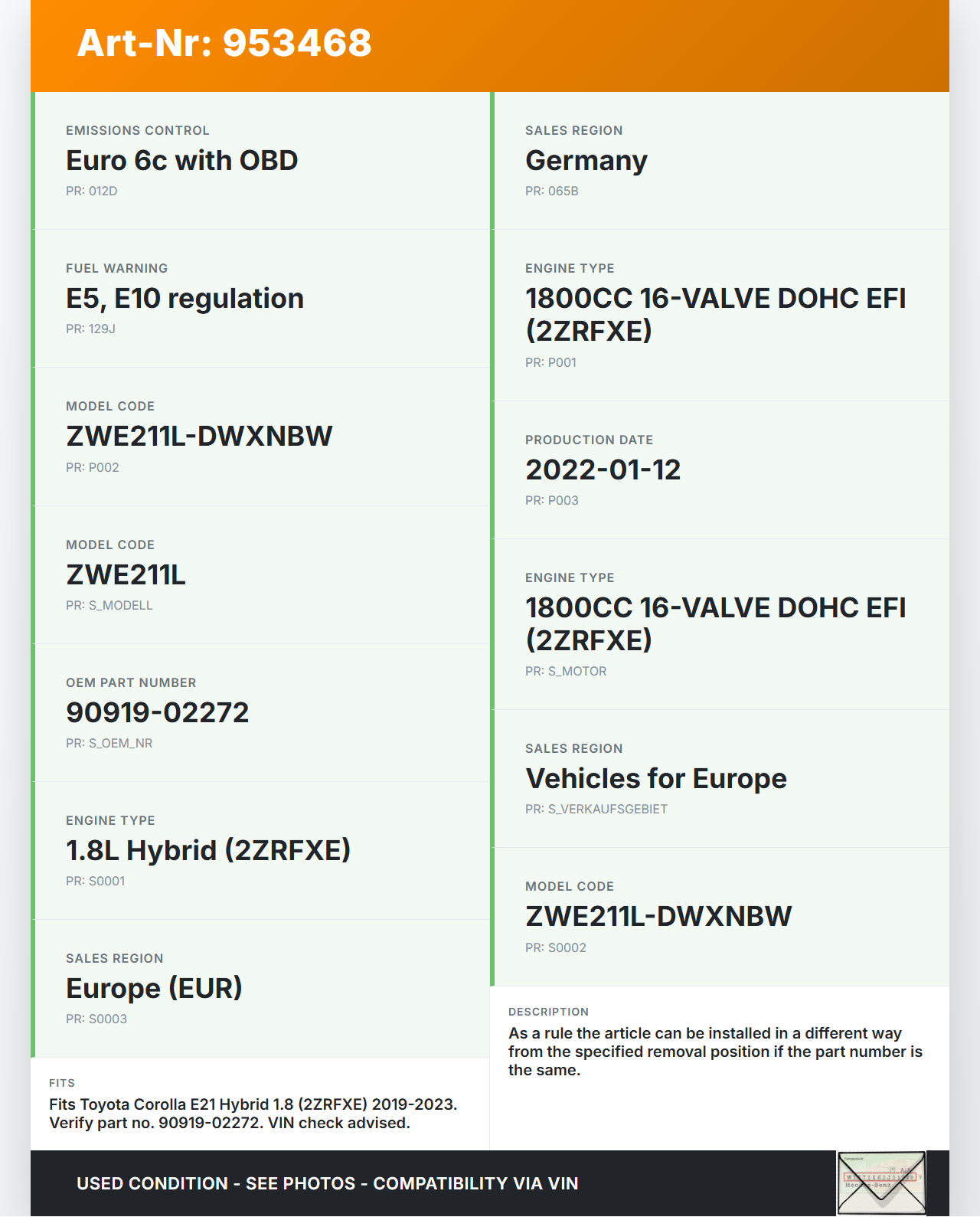
Task: Click the Used Condition footer banner text
Action: (327, 1183)
